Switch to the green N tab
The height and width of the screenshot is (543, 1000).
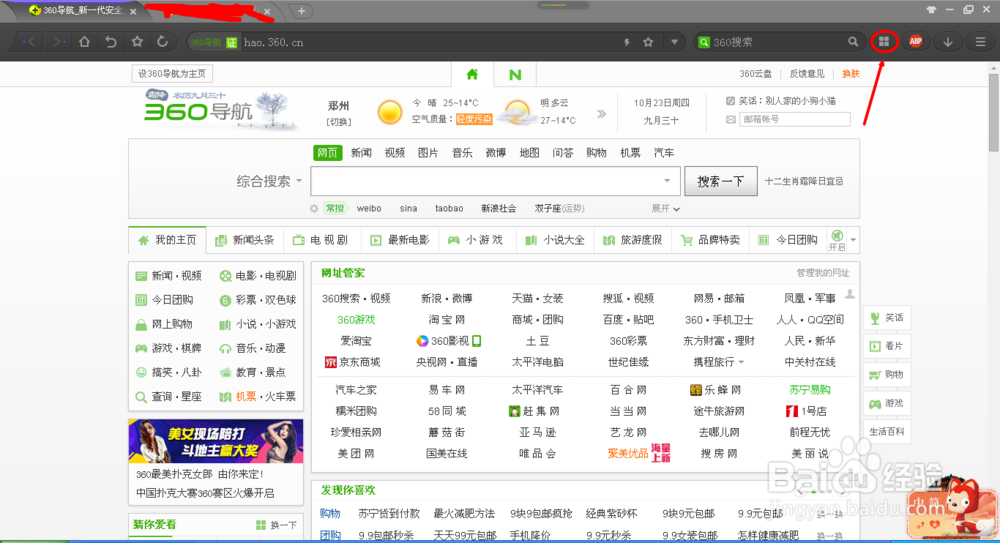click(x=515, y=75)
